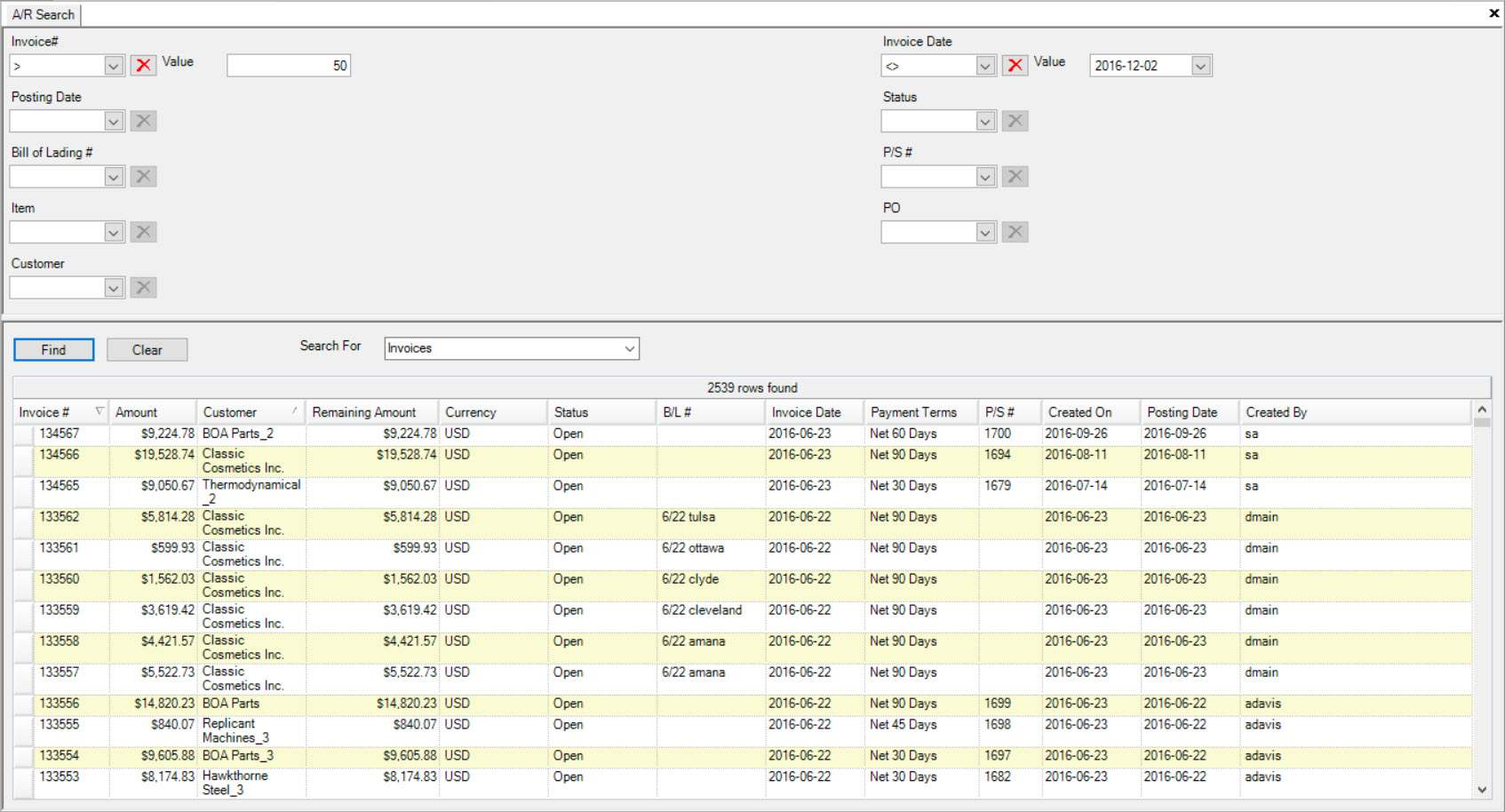Click scroll up arrow of results grid
The height and width of the screenshot is (812, 1505).
pos(1482,410)
